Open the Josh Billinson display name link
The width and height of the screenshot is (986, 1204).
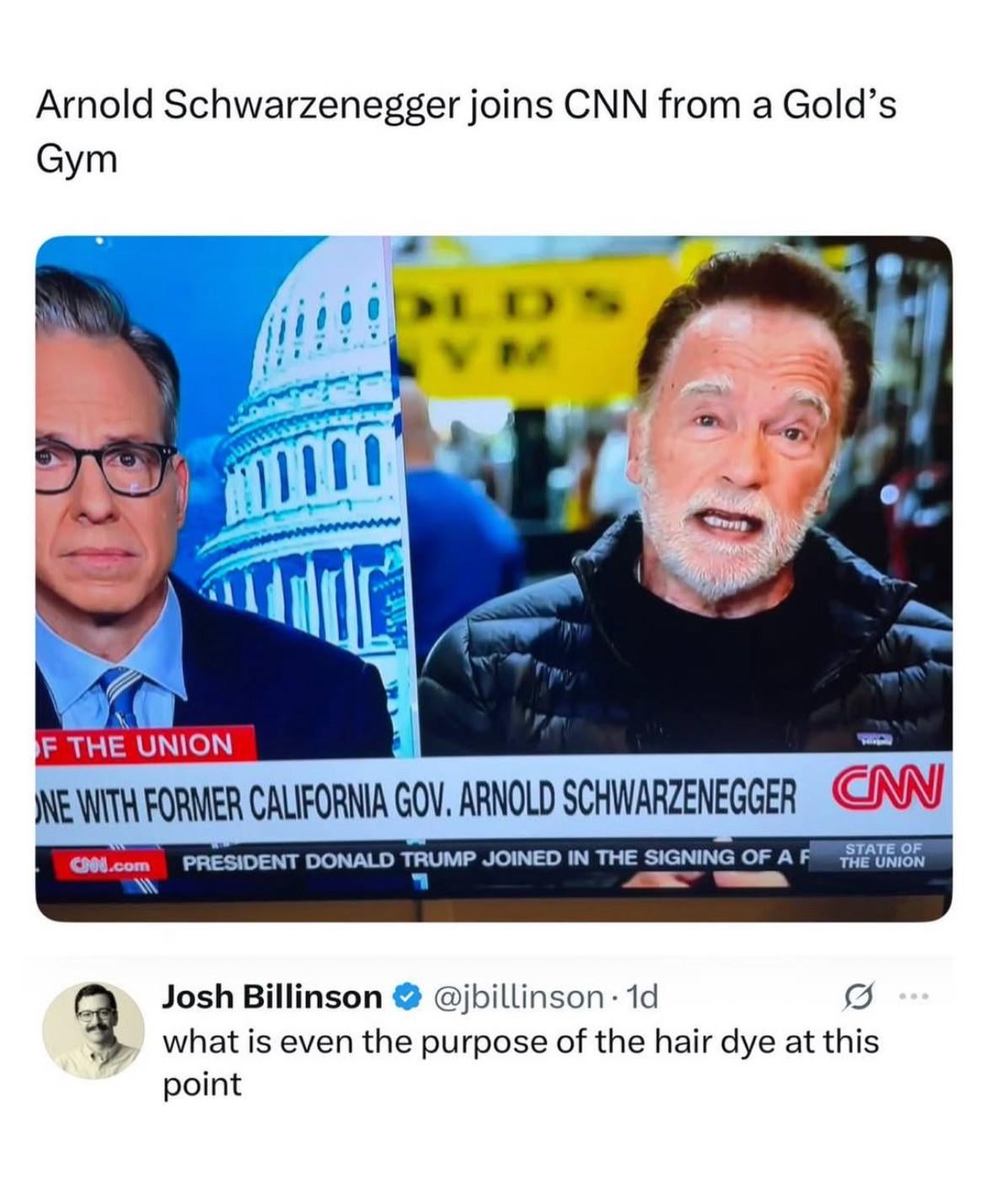(x=272, y=998)
